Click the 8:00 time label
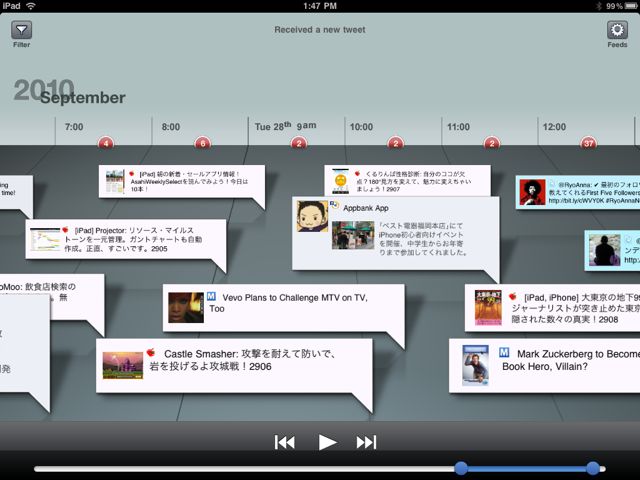 coord(171,127)
